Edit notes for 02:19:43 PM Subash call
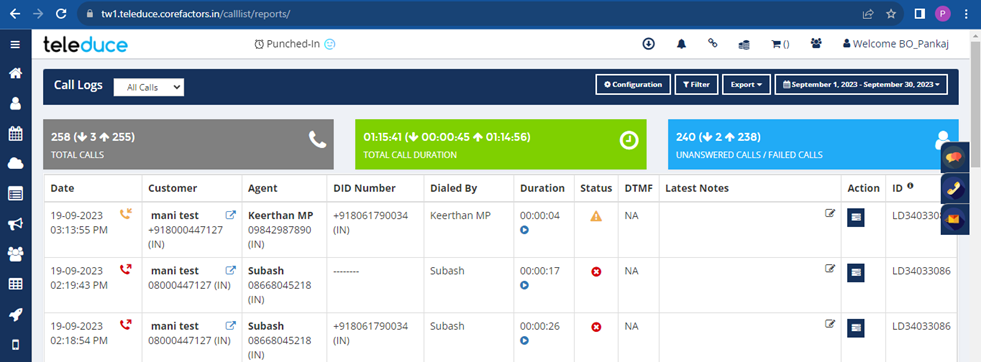Screen dimensions: 981x362 830,269
